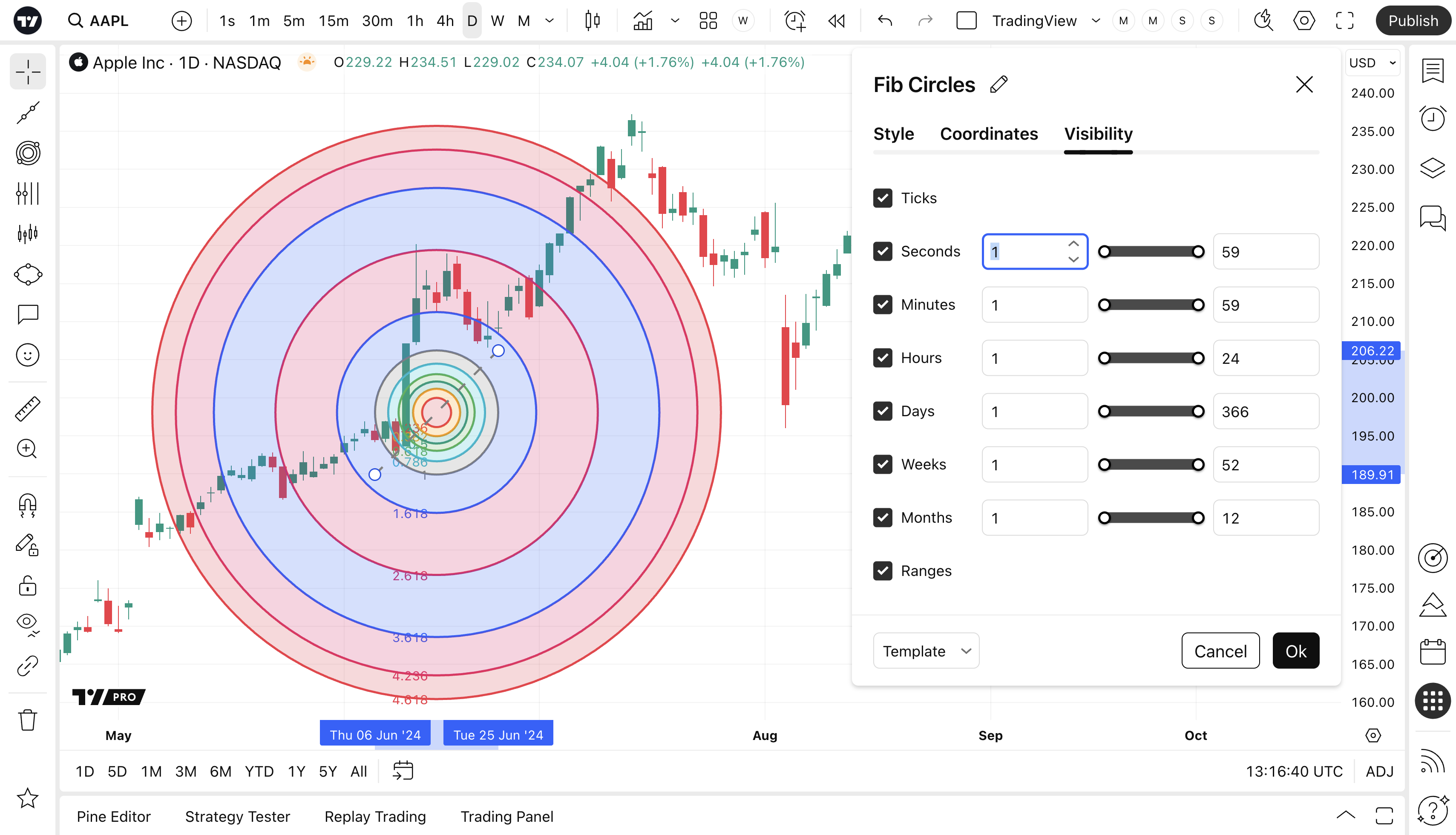Click the ruler measure tool

pyautogui.click(x=28, y=409)
